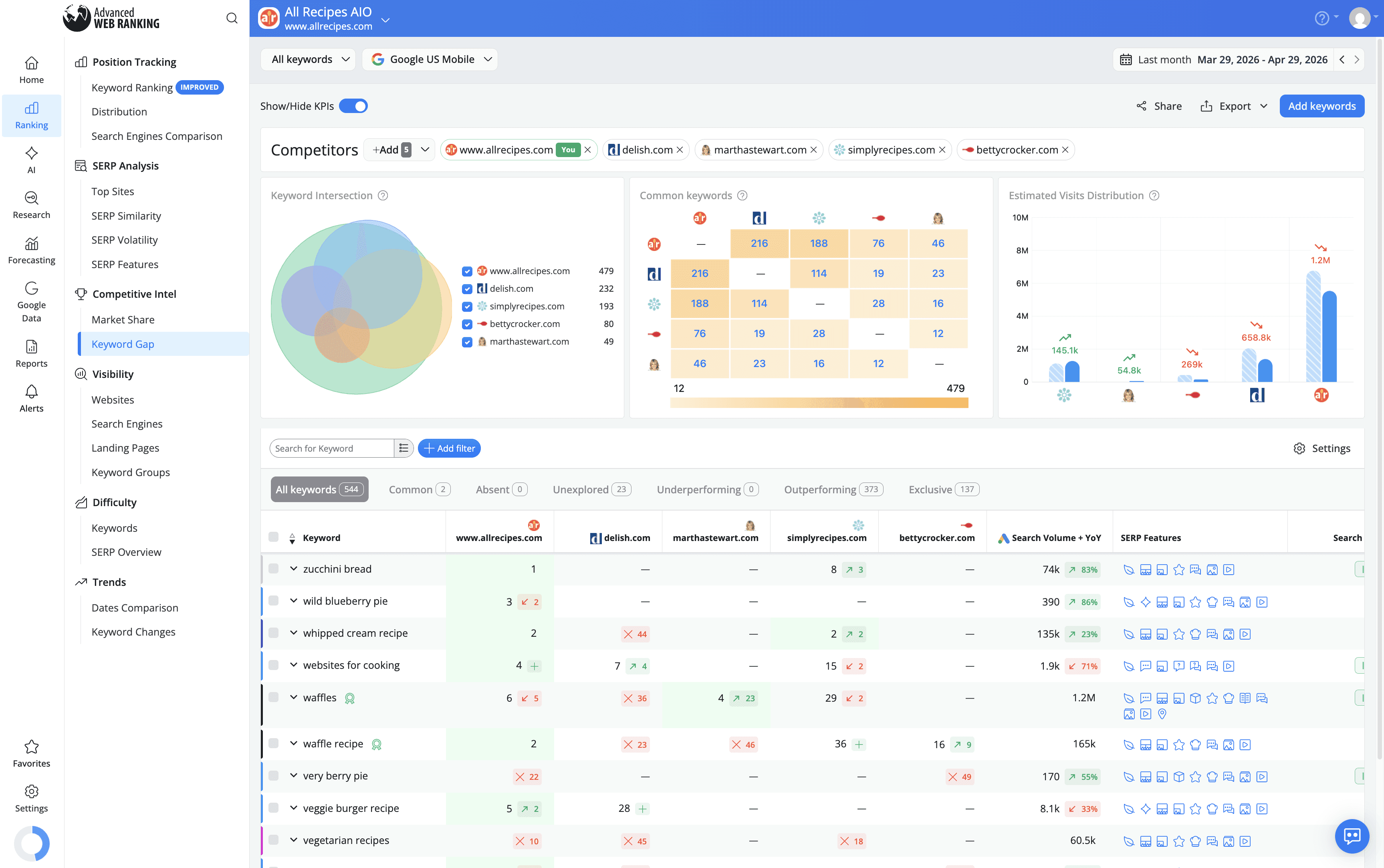The height and width of the screenshot is (868, 1384).
Task: Click the date range Last month picker
Action: (1223, 60)
